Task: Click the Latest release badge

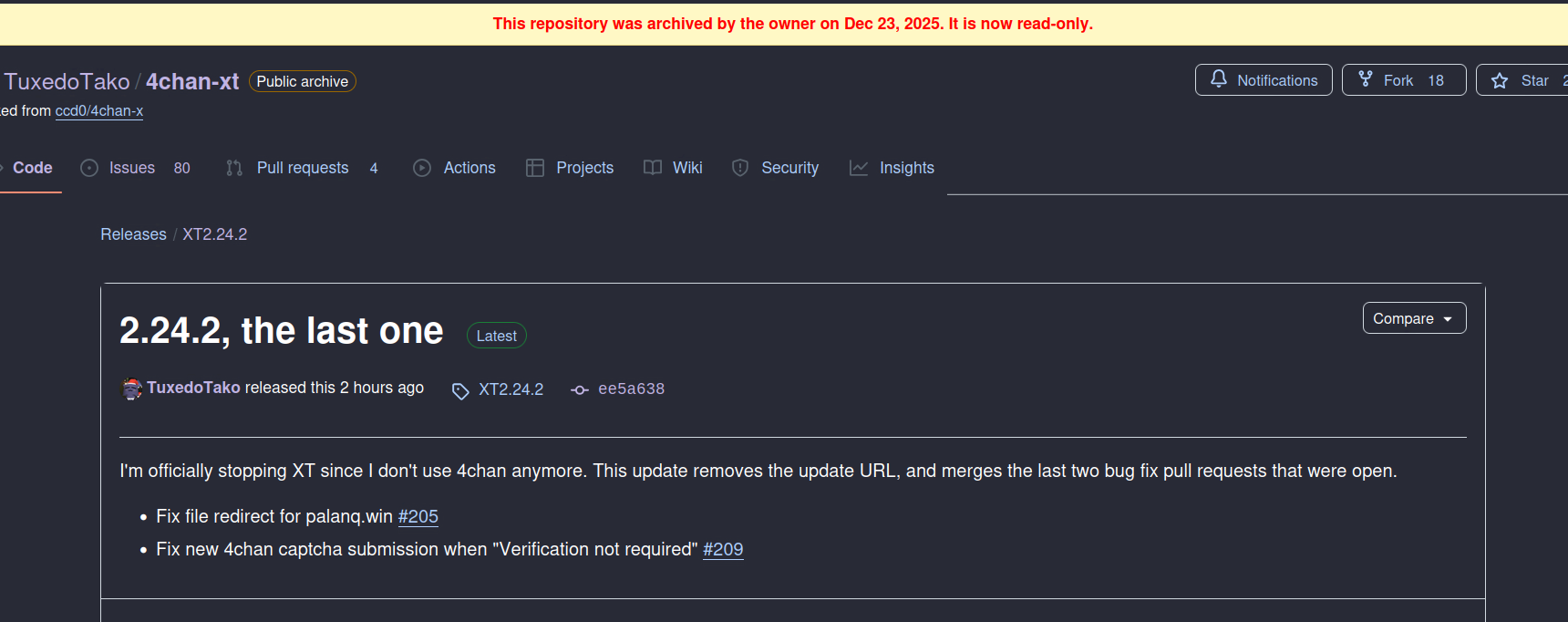Action: (497, 336)
